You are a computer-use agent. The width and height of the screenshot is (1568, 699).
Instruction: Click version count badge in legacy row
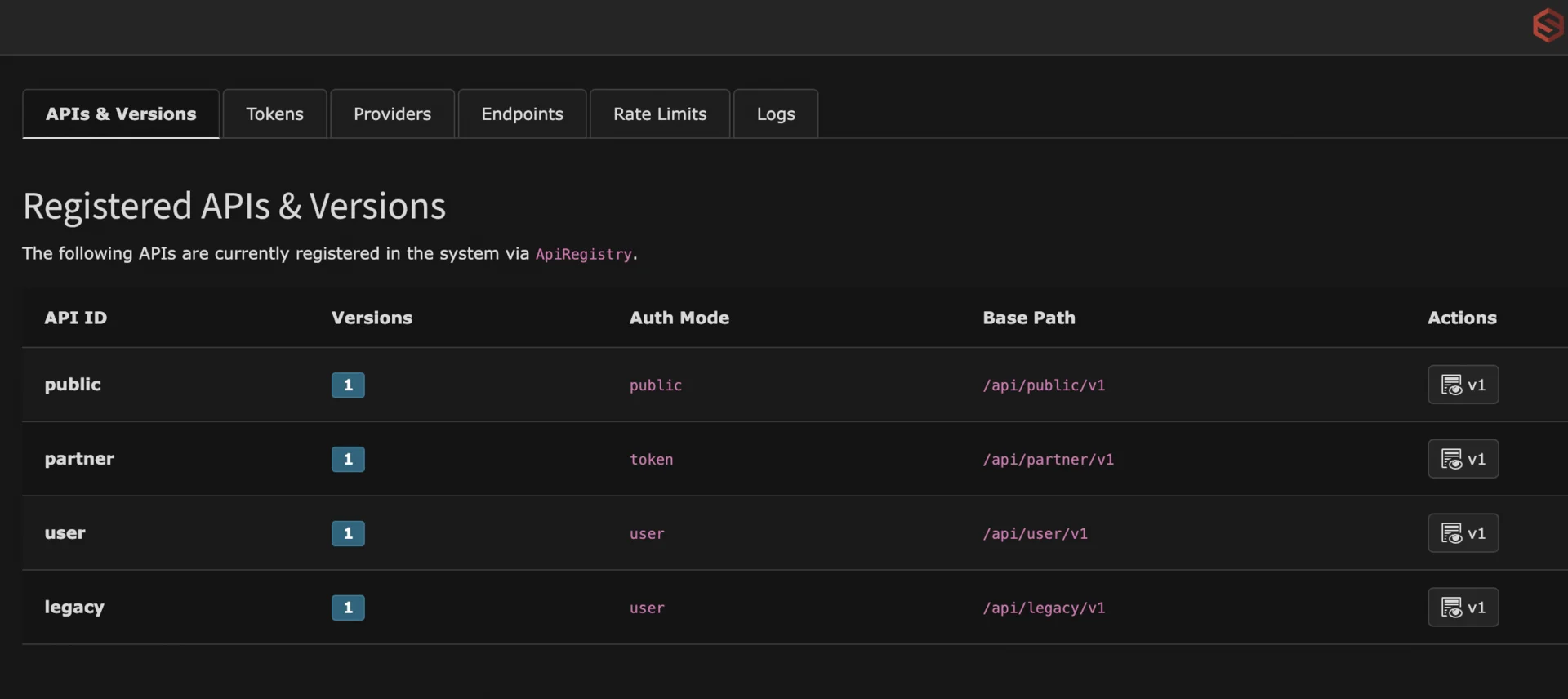tap(348, 608)
